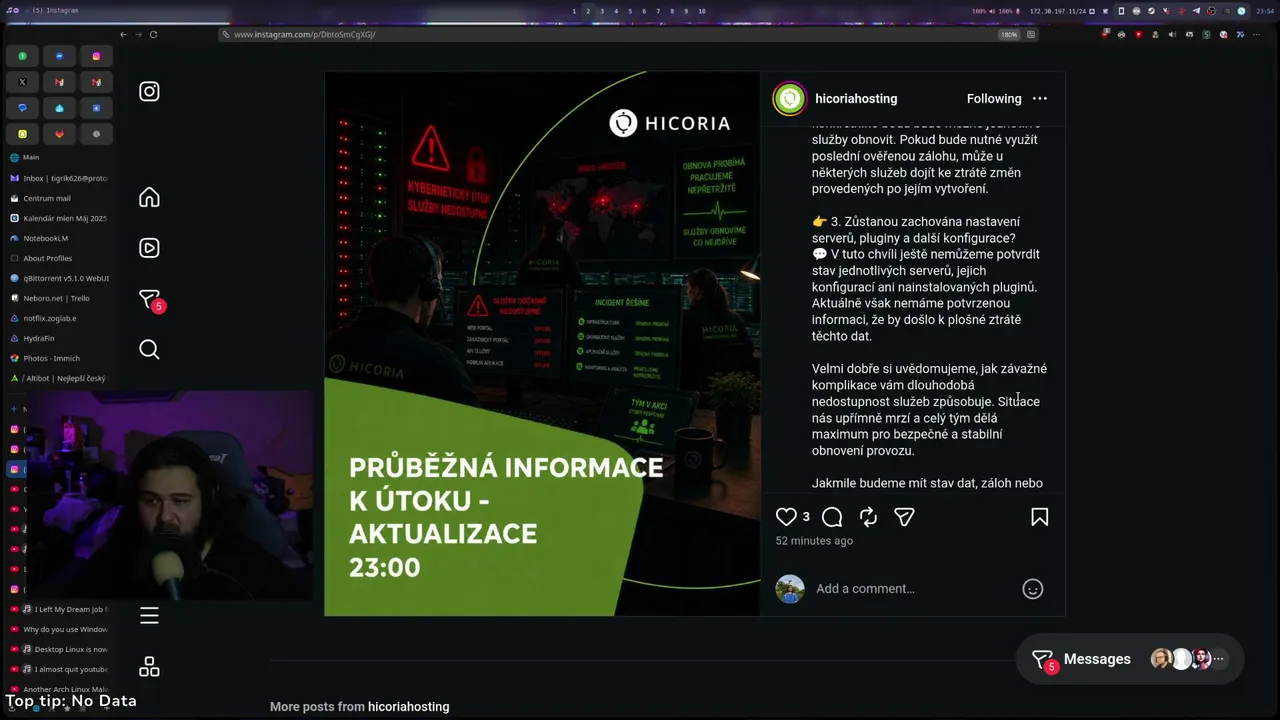Go to Instagram Home feed
Image resolution: width=1280 pixels, height=720 pixels.
click(x=149, y=197)
